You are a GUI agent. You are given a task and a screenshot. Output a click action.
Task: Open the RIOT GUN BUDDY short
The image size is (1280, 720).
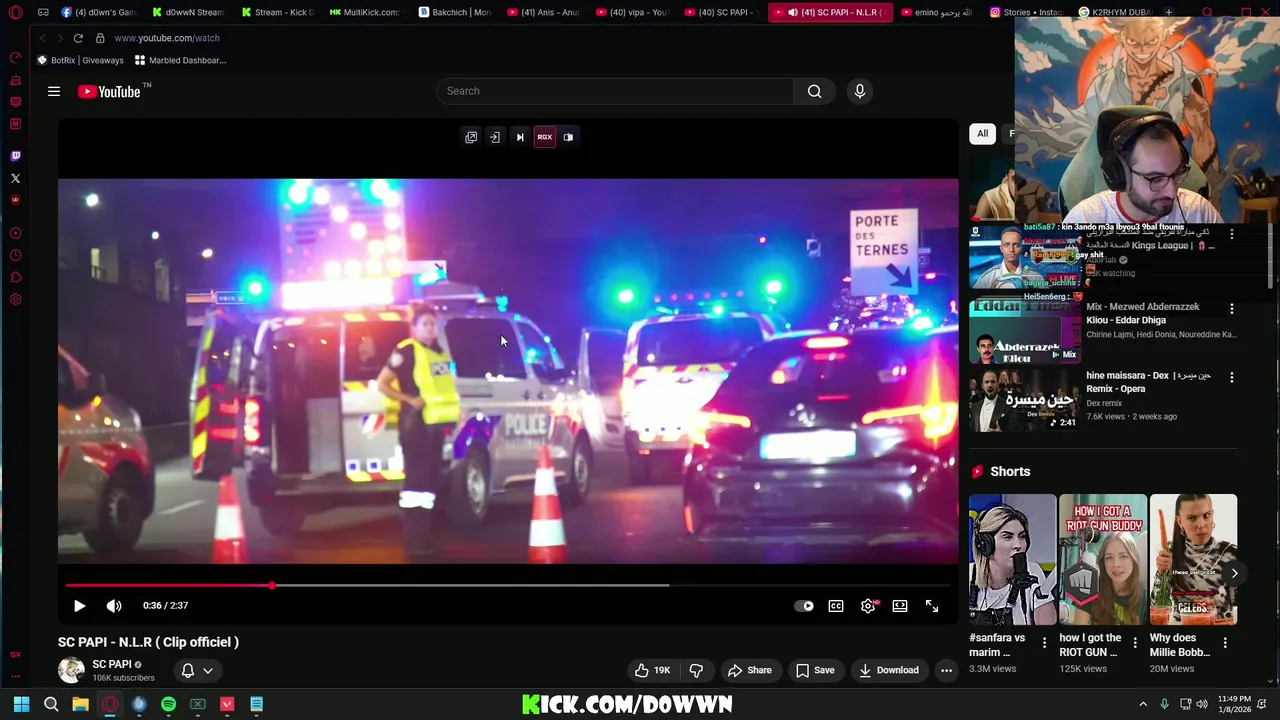tap(1103, 559)
